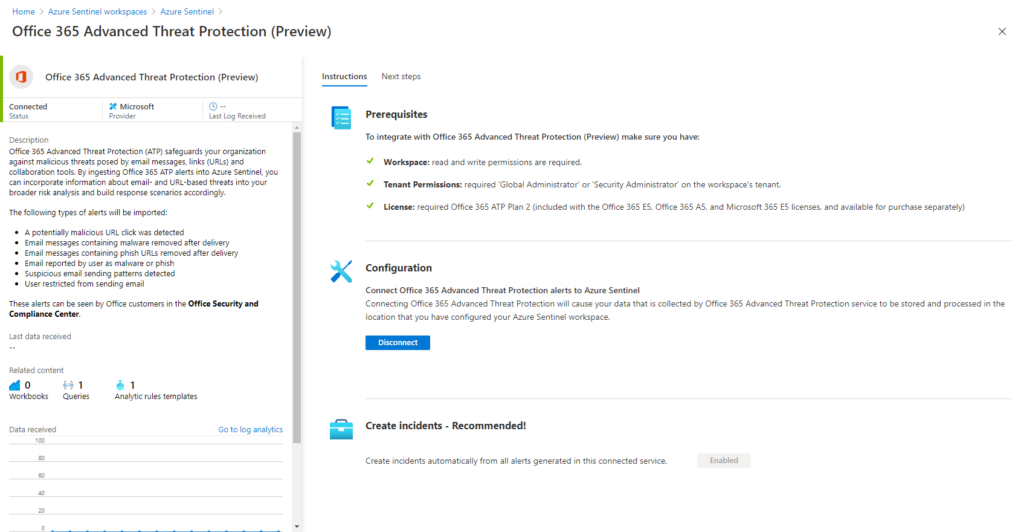Select the Prerequisites heading
Viewport: 1024px width, 532px height.
pyautogui.click(x=396, y=114)
